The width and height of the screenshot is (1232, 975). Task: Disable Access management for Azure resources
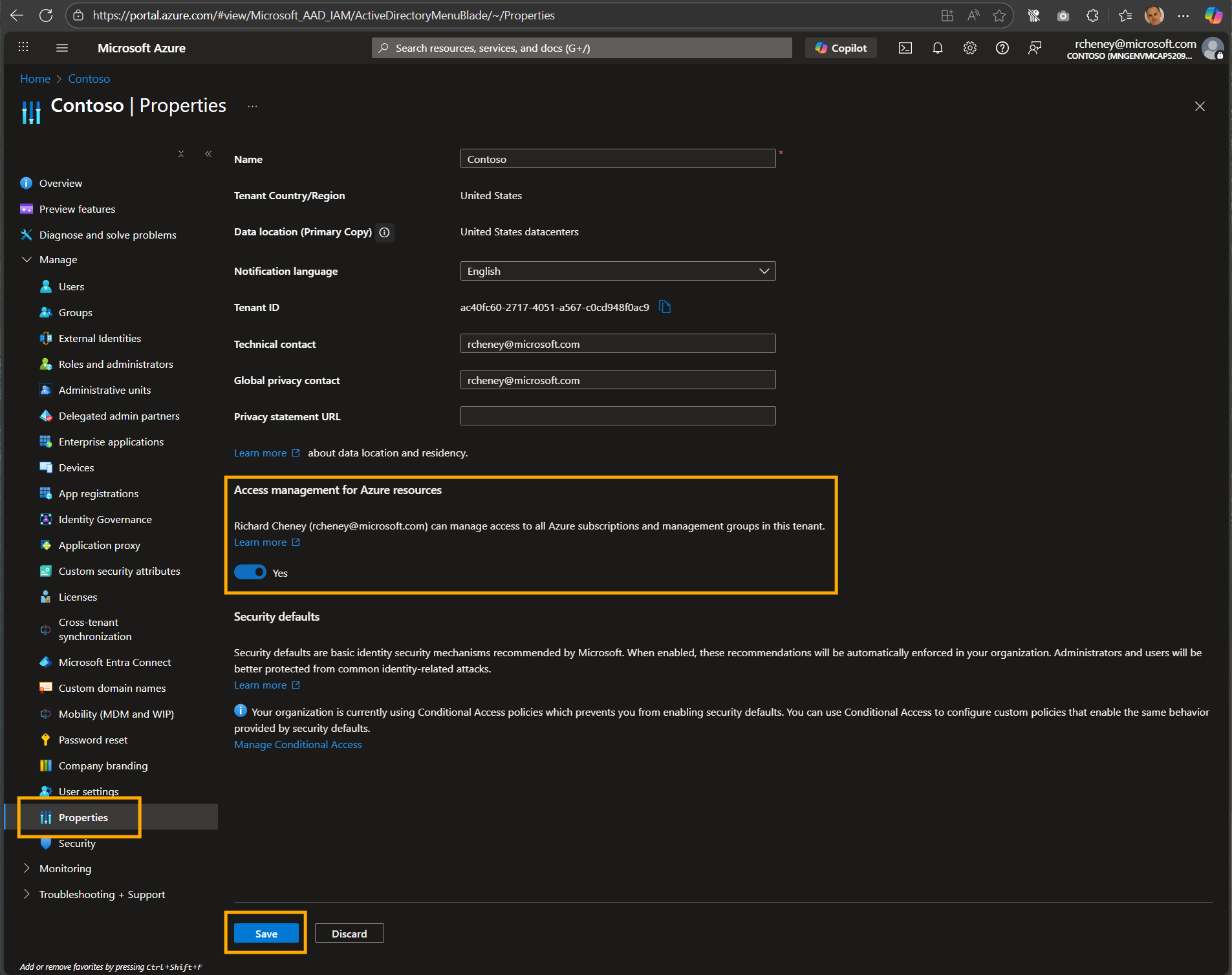(250, 572)
